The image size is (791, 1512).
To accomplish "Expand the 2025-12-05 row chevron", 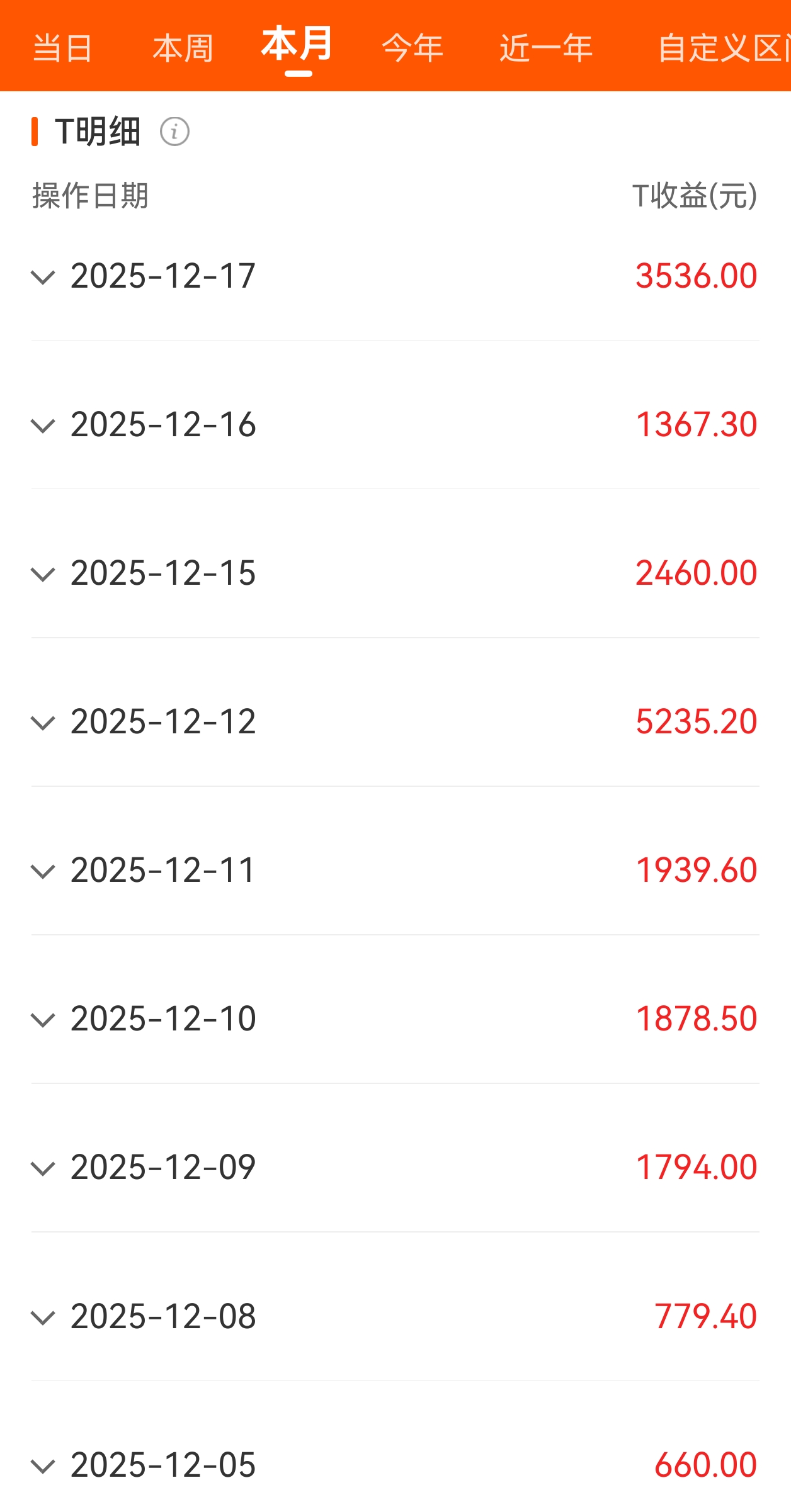I will tap(43, 1466).
